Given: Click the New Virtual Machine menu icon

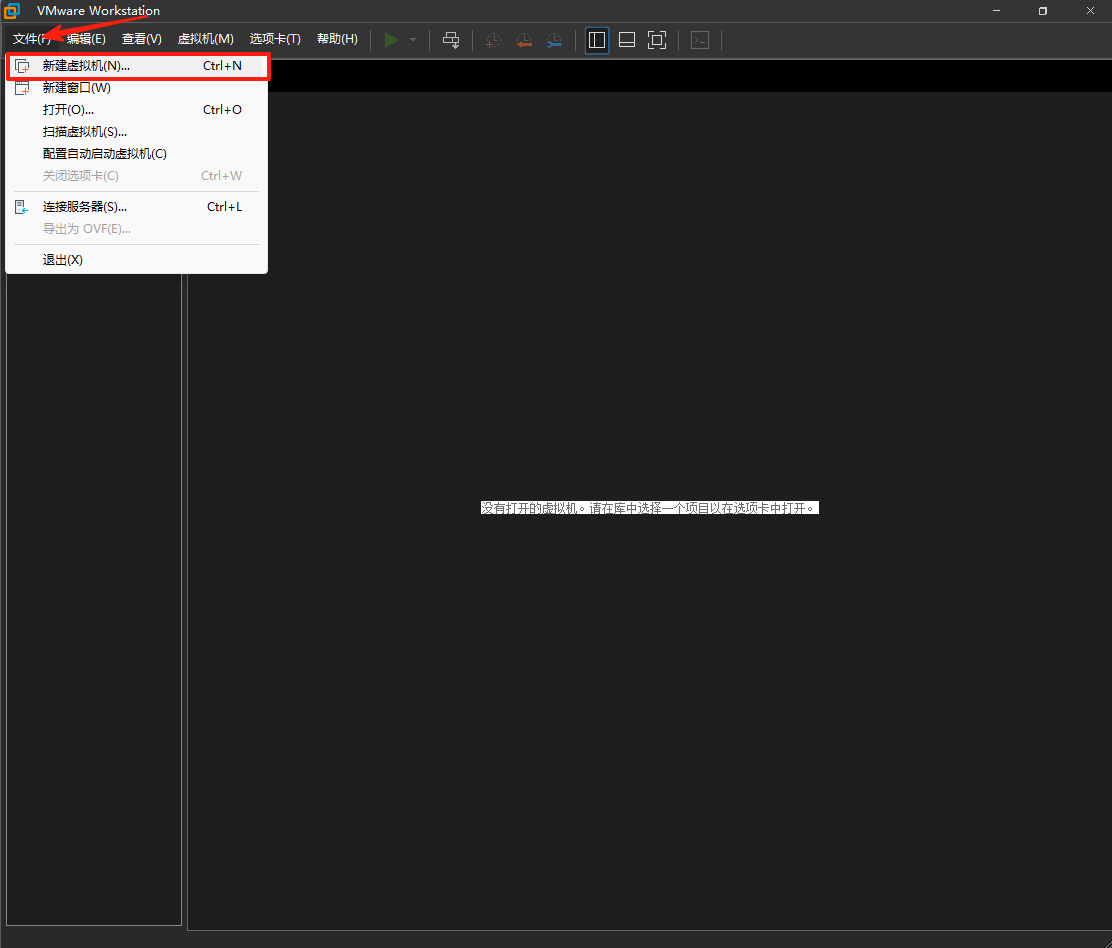Looking at the screenshot, I should [22, 66].
